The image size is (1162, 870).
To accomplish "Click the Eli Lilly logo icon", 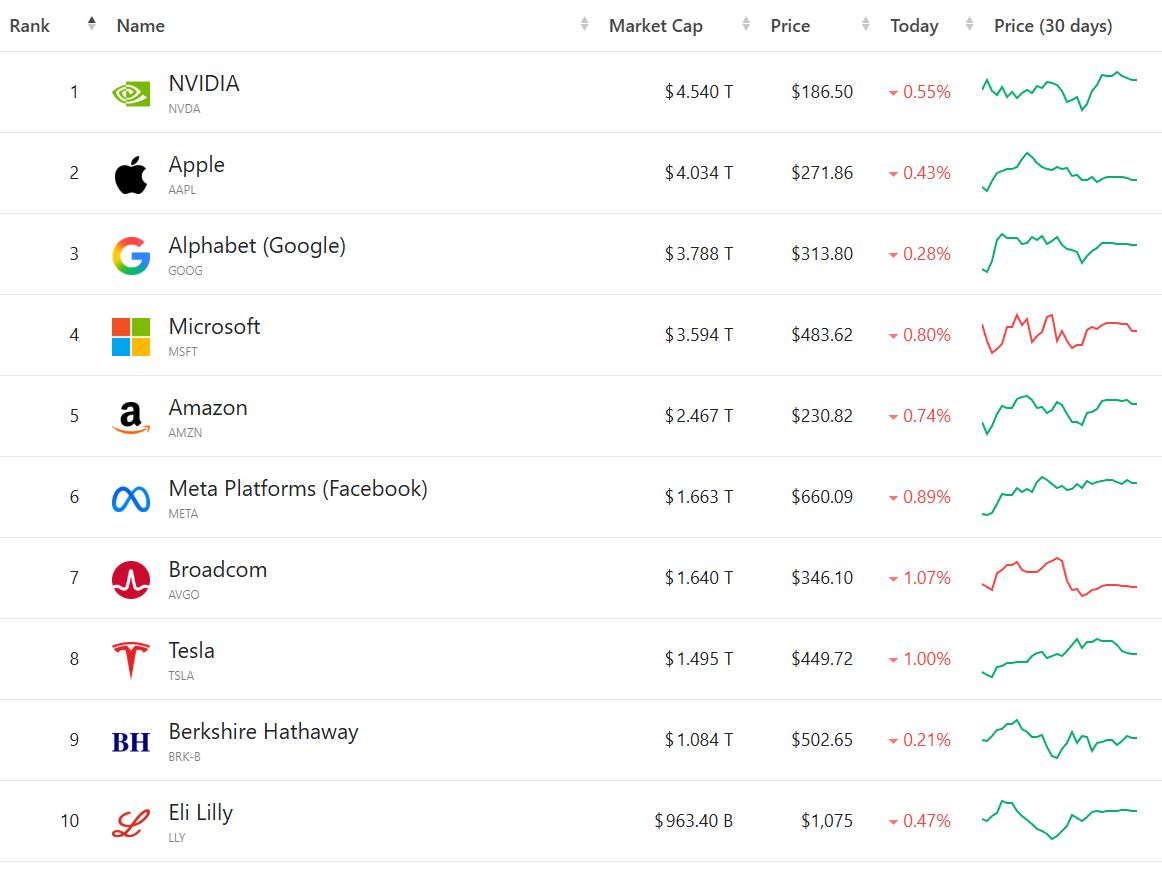I will pos(131,822).
